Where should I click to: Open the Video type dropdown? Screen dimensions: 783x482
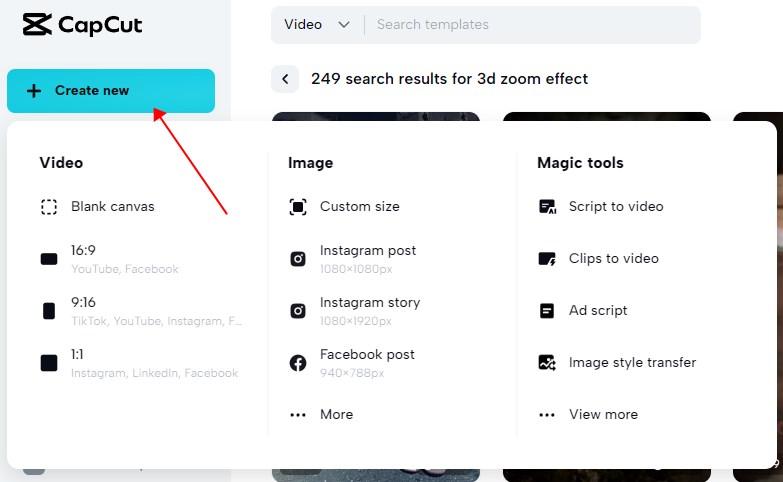tap(317, 24)
